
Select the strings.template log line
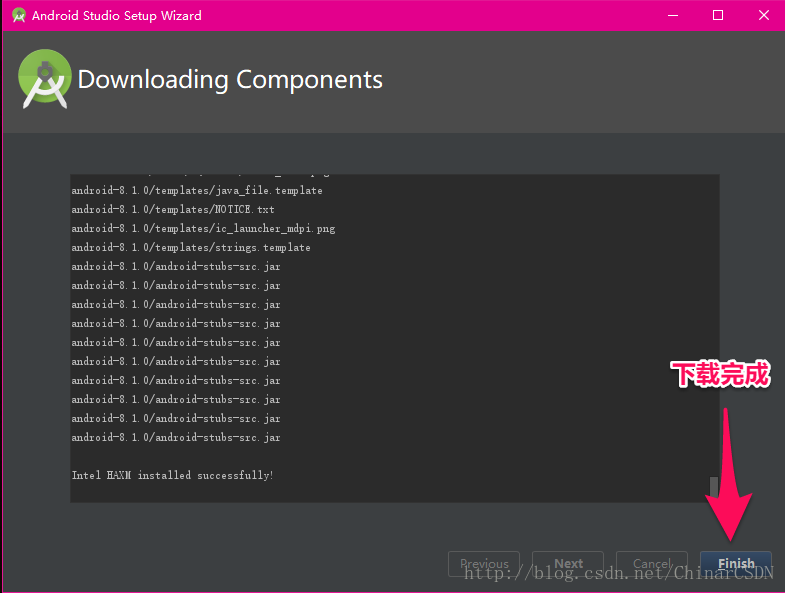click(191, 247)
